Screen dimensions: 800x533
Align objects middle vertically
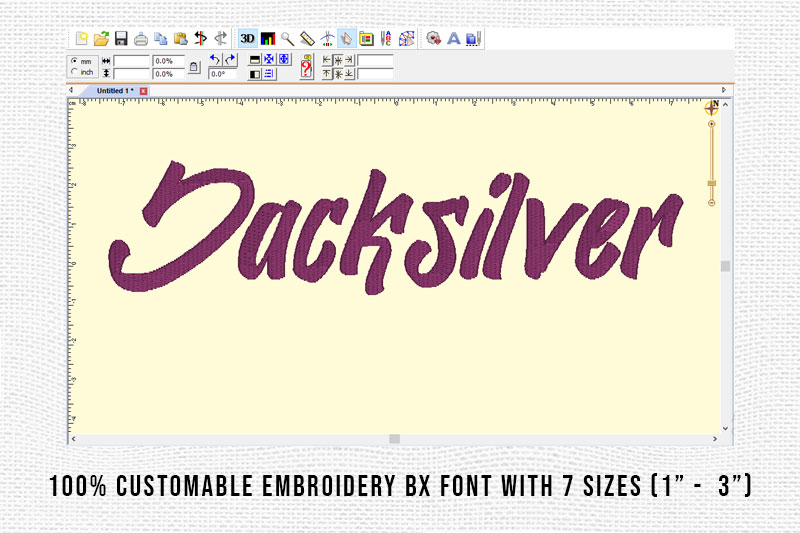(x=338, y=74)
